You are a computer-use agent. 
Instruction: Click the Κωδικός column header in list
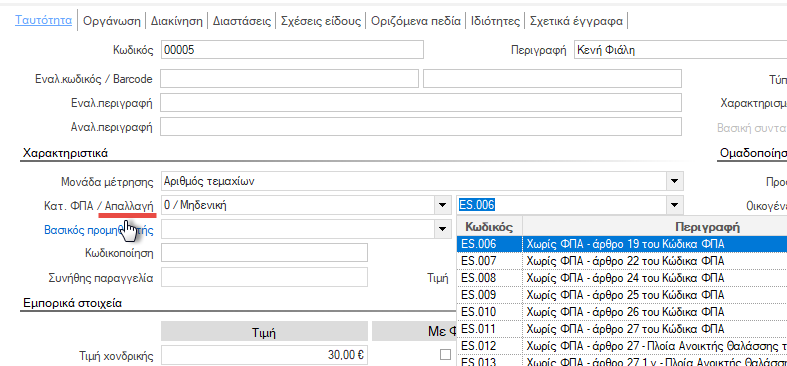click(489, 226)
